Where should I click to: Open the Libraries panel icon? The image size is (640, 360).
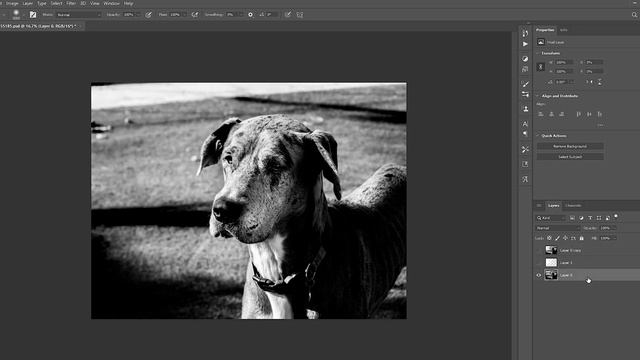525,69
